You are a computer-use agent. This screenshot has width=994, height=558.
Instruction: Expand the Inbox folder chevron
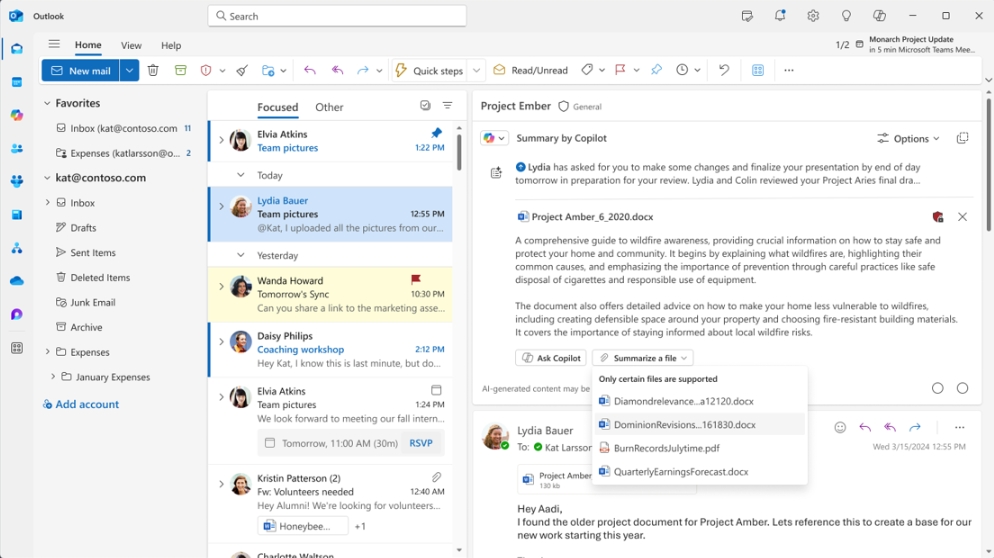coord(47,202)
